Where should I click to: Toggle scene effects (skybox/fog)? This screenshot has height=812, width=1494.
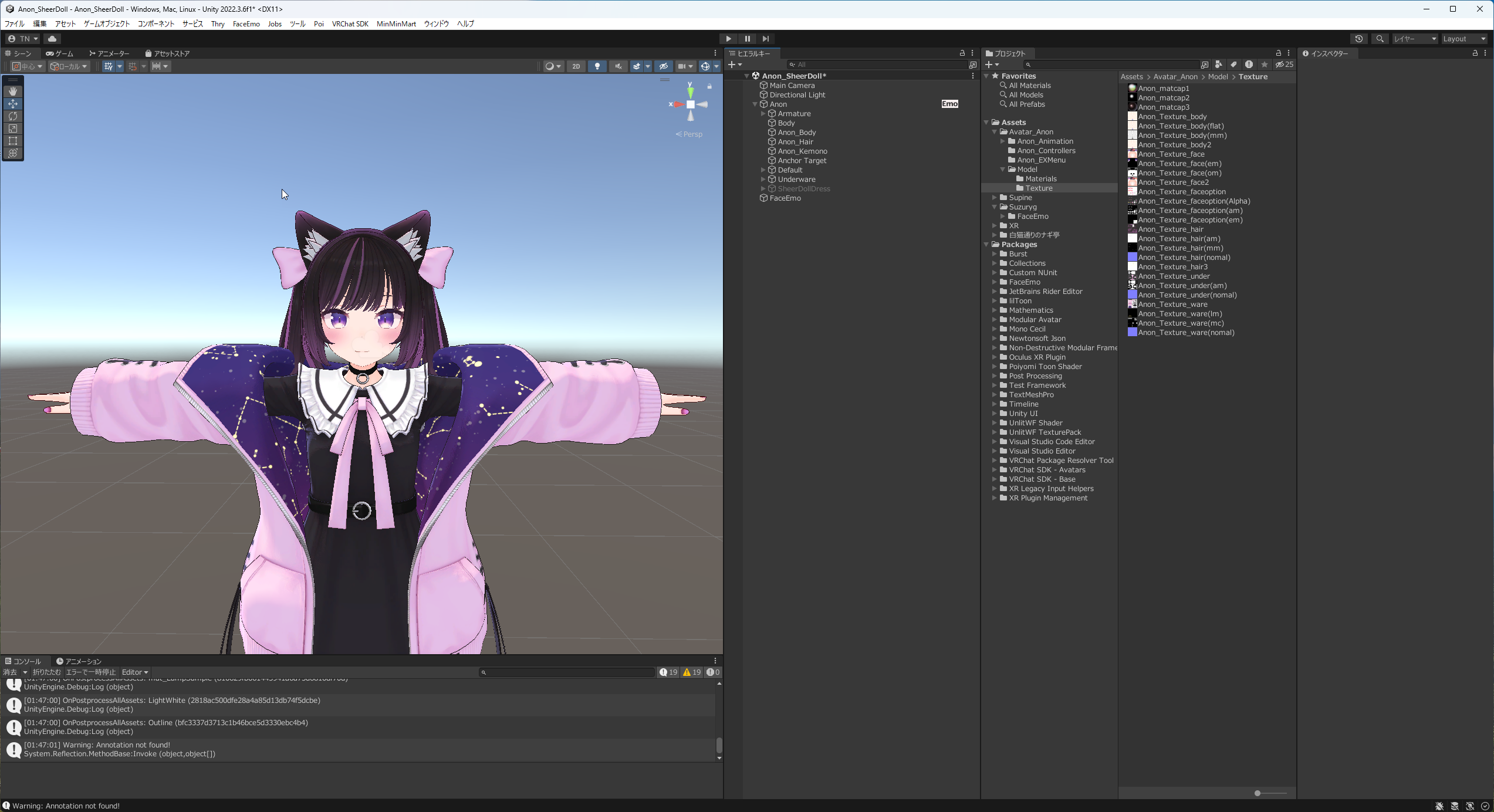coord(637,66)
